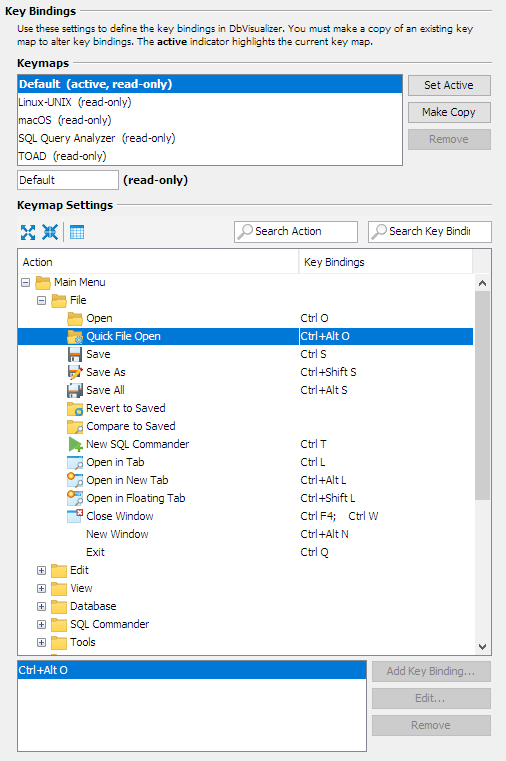
Task: Click the New SQL Commander play icon
Action: coord(75,445)
